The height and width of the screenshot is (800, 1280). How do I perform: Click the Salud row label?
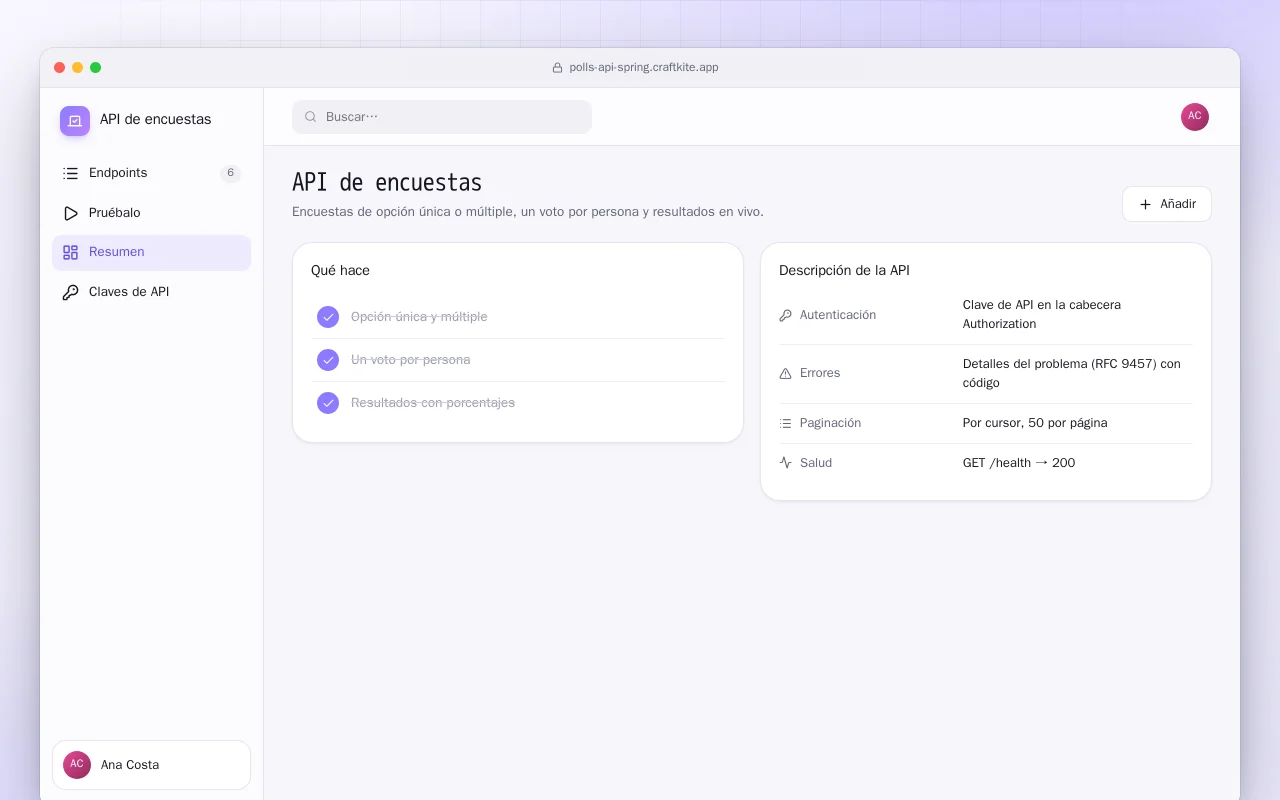816,463
